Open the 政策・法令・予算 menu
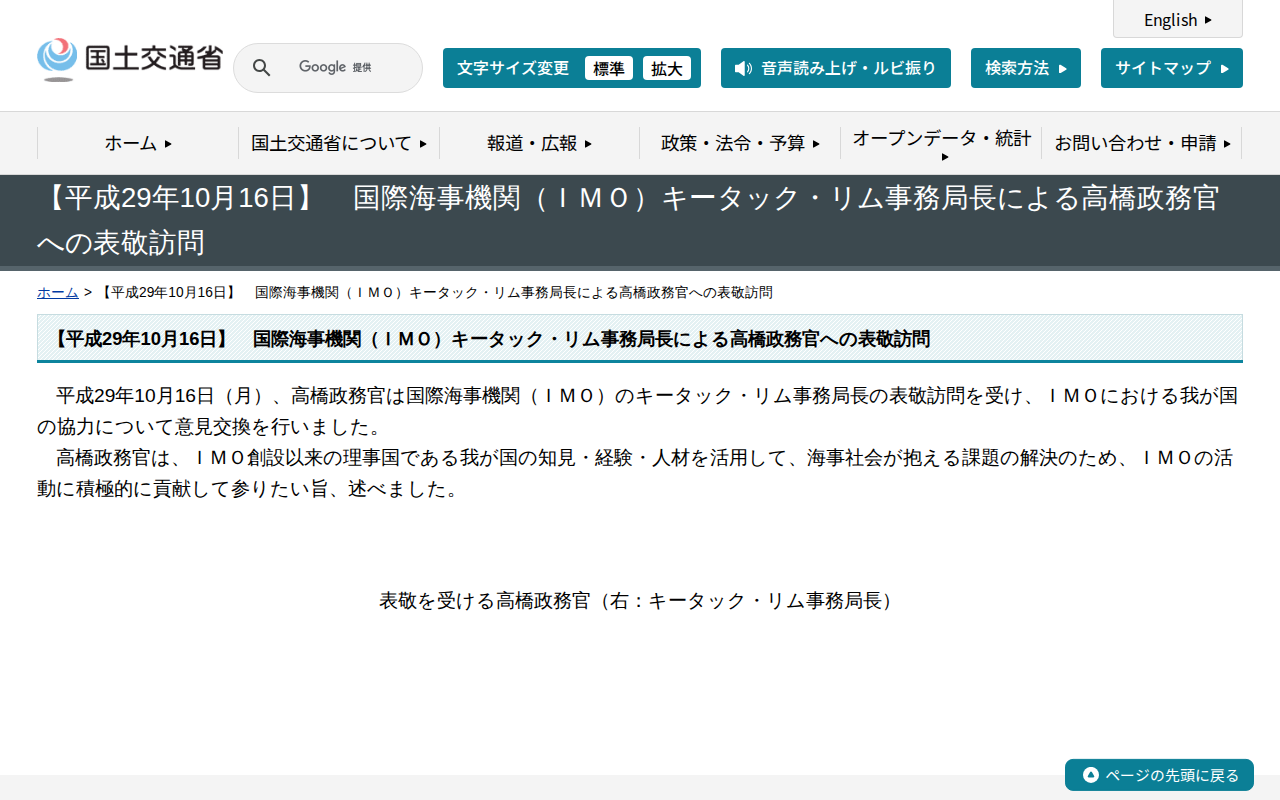This screenshot has width=1280, height=800. click(740, 143)
